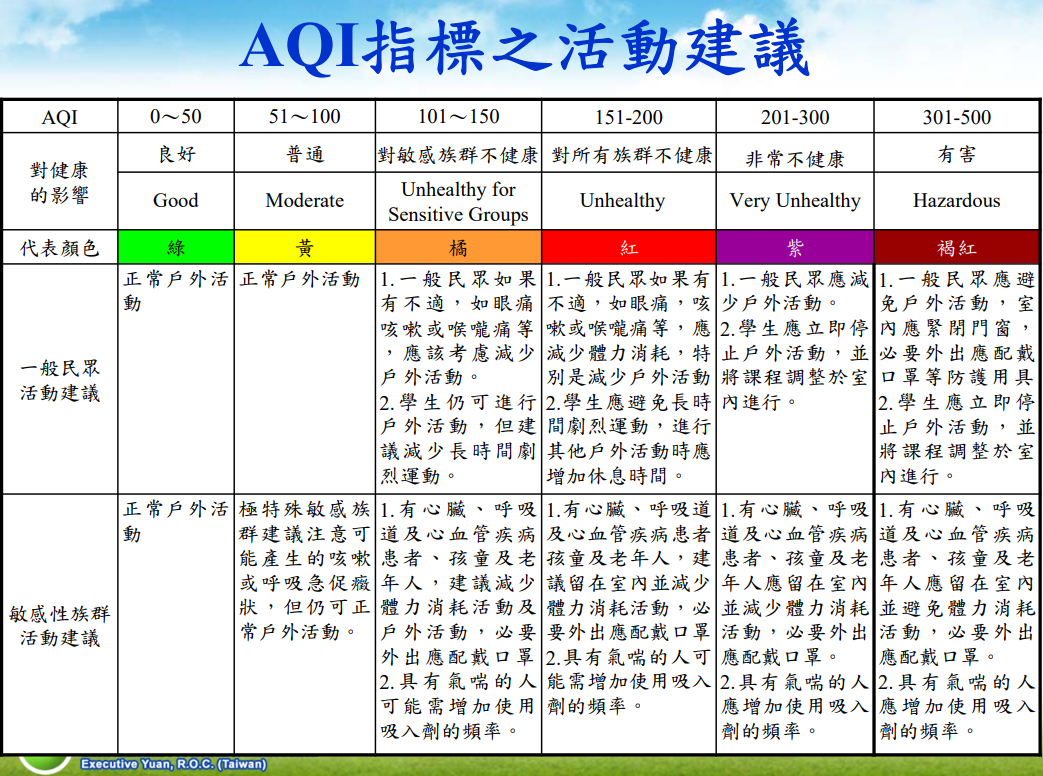Select the Good label cell

(x=176, y=201)
